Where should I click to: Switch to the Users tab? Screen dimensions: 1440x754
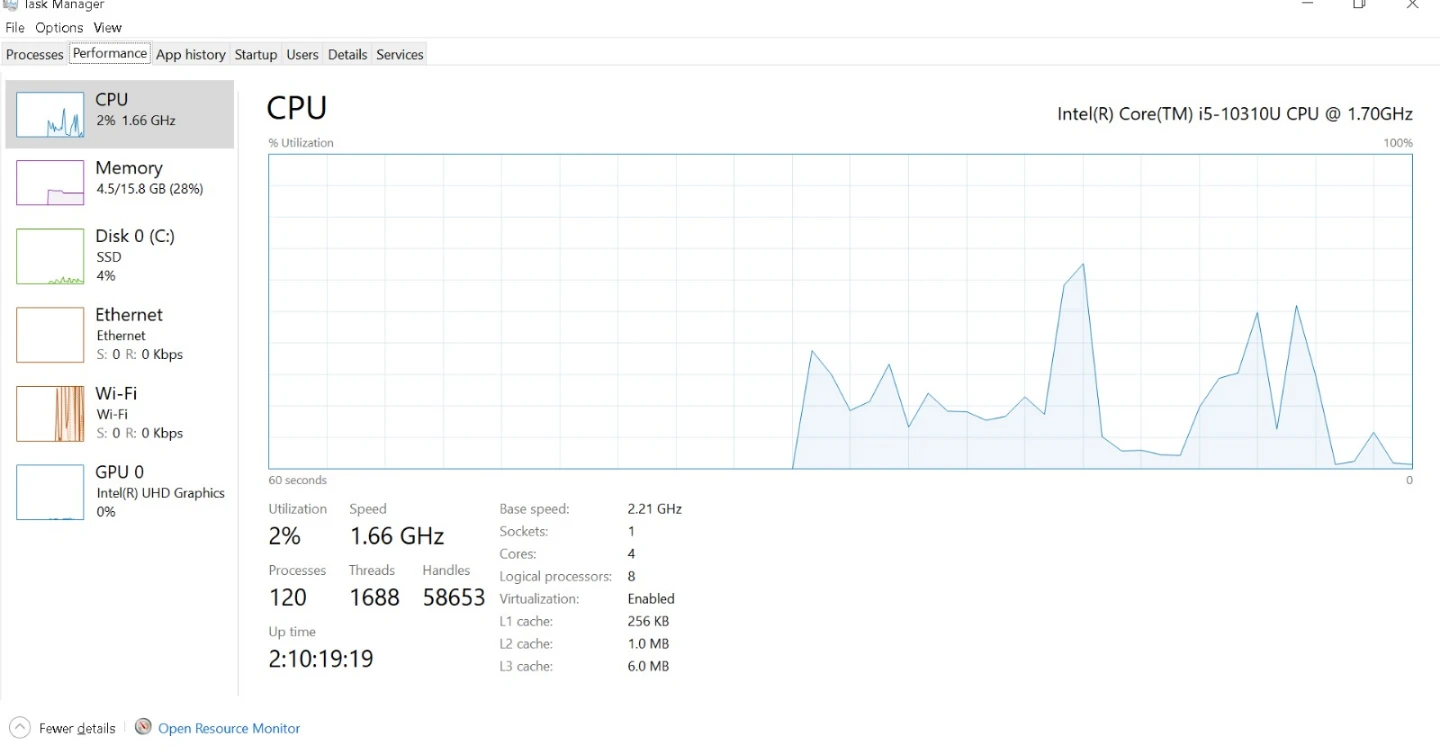302,55
